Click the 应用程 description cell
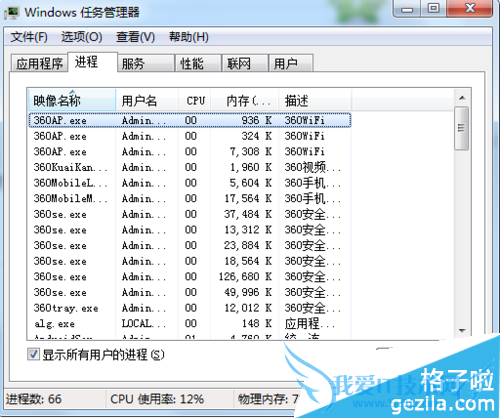The image size is (500, 418). point(309,323)
